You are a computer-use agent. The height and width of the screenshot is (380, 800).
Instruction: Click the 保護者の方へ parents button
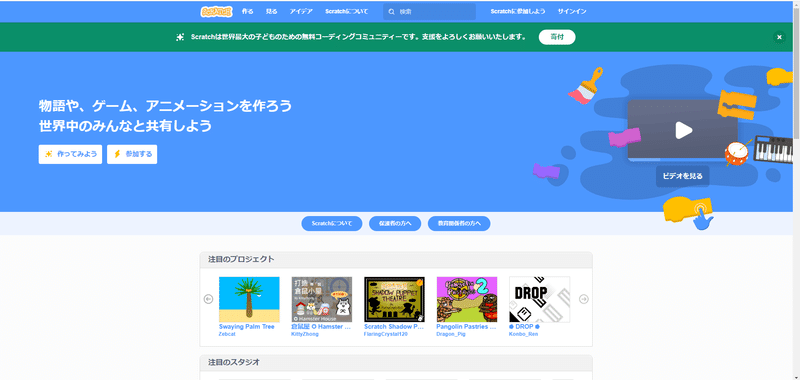coord(395,223)
